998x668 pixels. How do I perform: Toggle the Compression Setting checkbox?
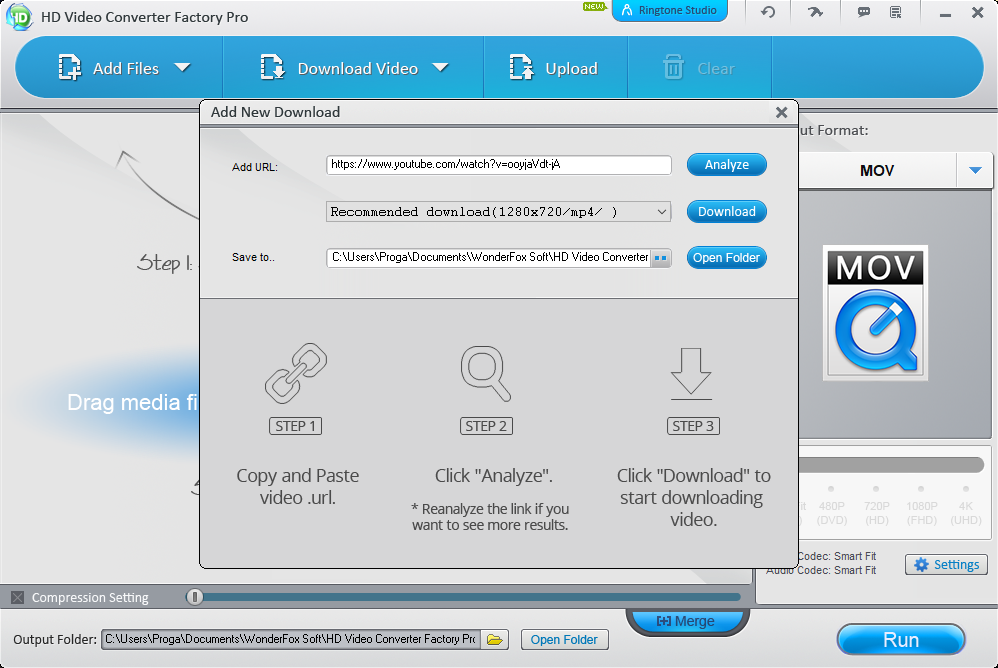[17, 597]
